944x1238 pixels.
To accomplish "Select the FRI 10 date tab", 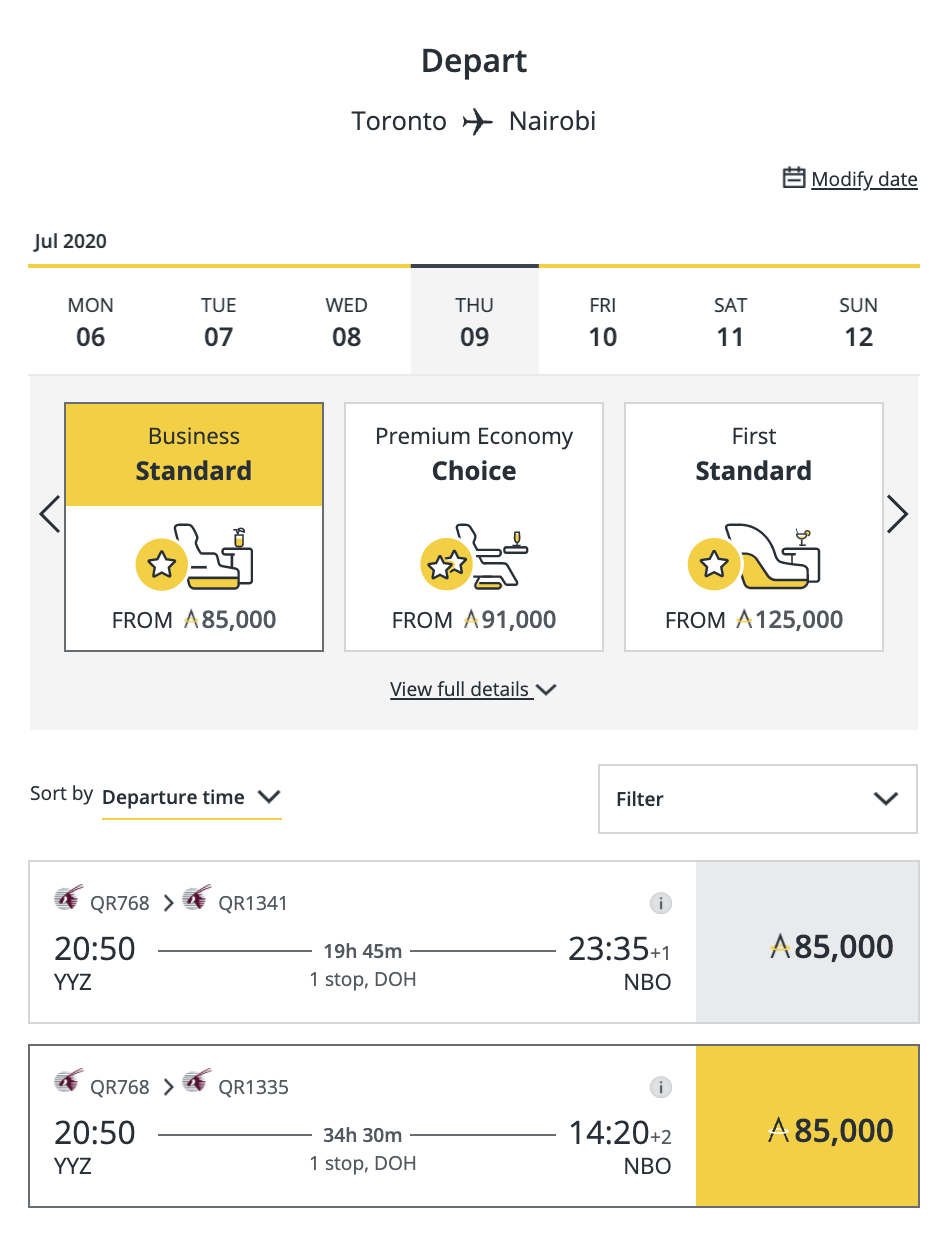I will 603,322.
